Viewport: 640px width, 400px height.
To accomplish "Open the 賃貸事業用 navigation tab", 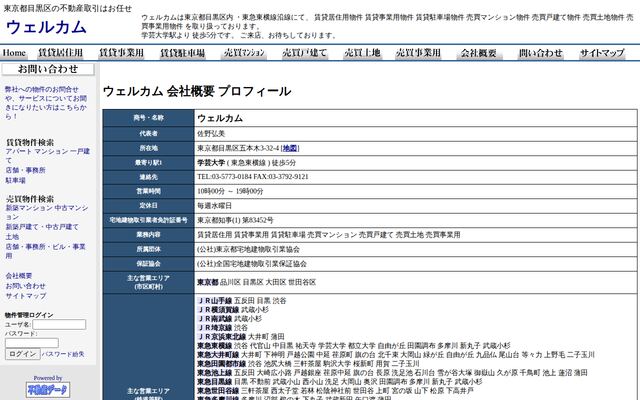I will pos(122,53).
